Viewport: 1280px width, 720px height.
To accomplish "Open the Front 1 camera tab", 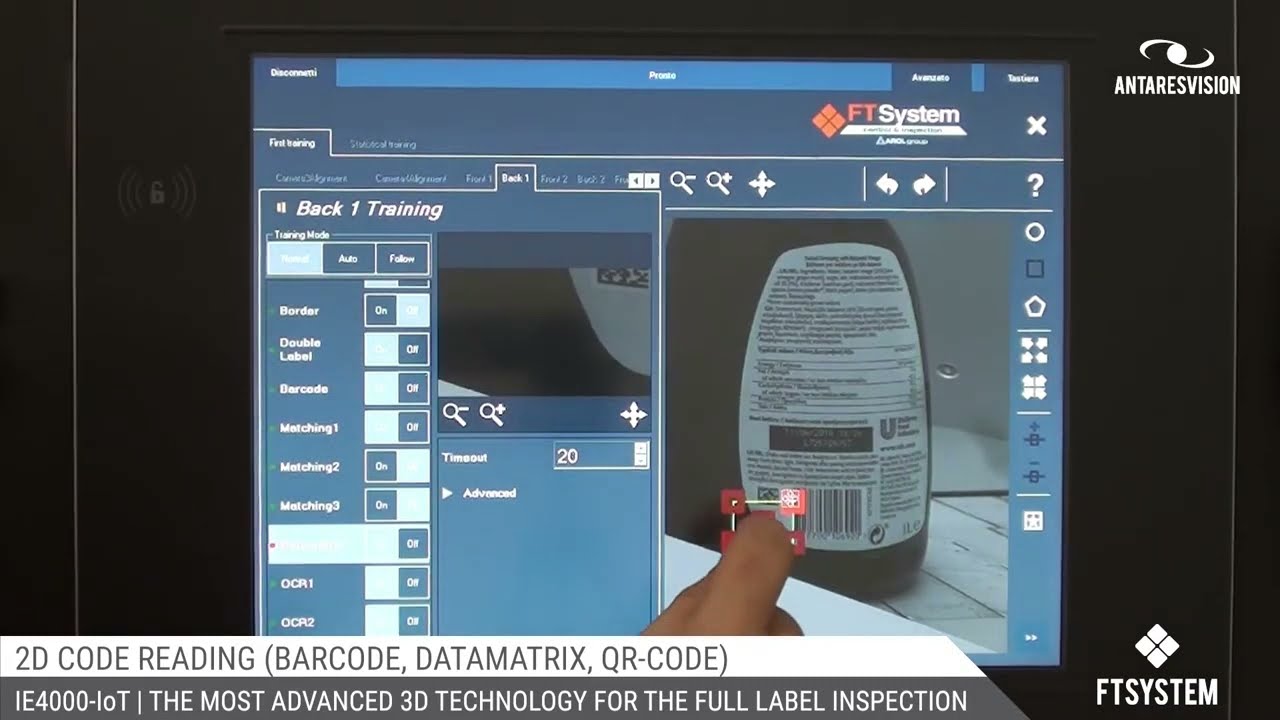I will click(x=479, y=179).
